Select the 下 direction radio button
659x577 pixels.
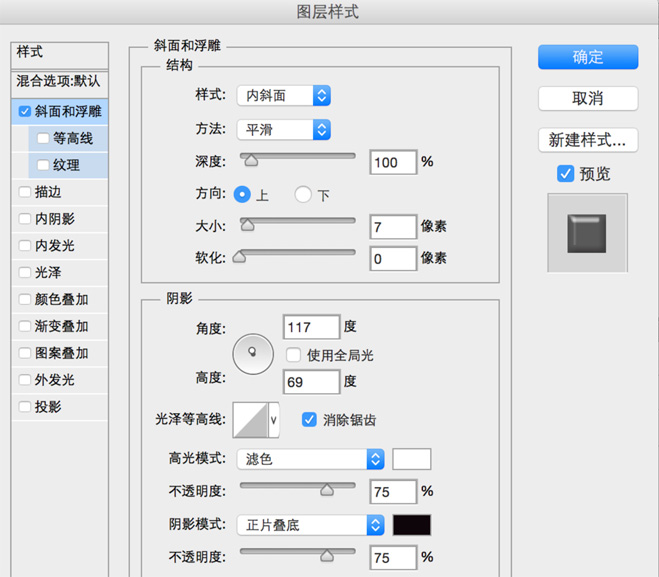pyautogui.click(x=303, y=195)
